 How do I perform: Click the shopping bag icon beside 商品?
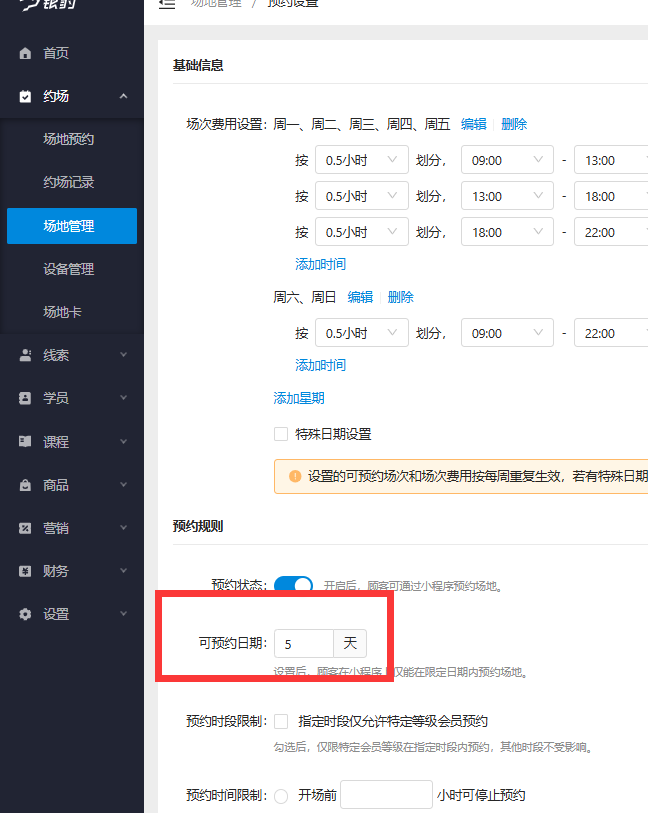[25, 485]
